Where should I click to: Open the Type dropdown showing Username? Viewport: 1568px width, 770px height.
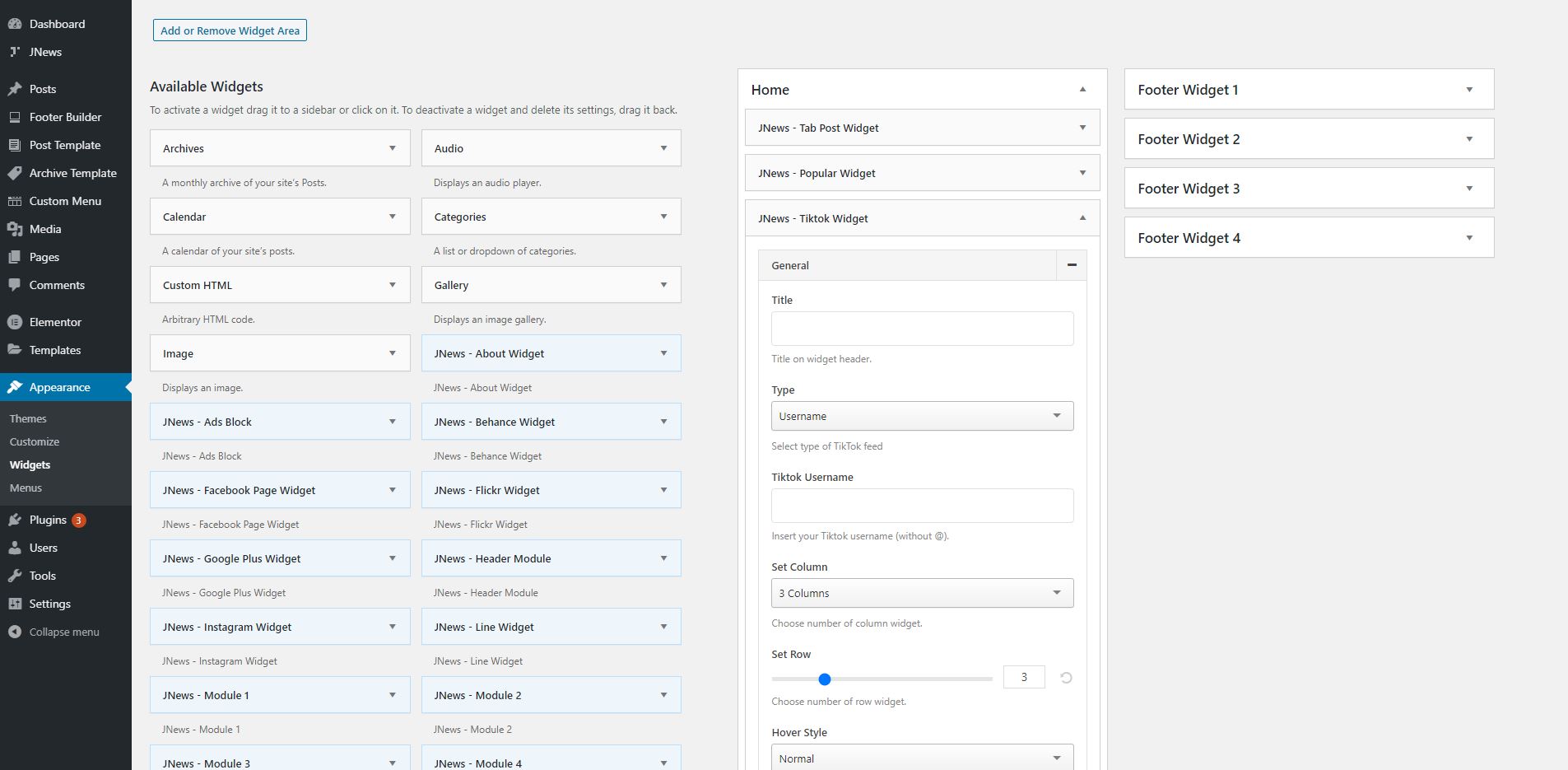(922, 416)
